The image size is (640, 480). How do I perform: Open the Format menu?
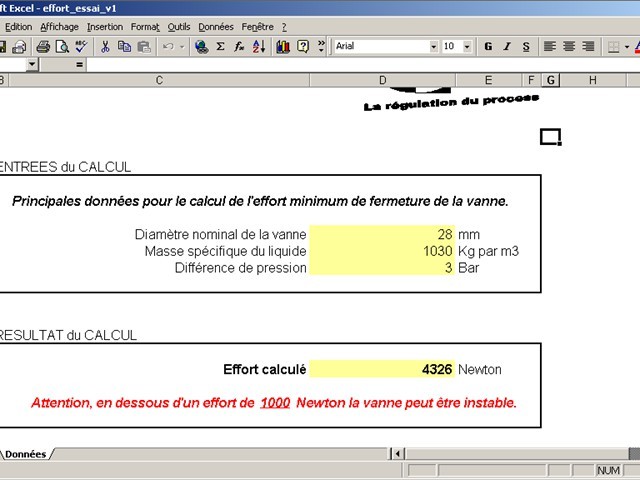pos(145,27)
